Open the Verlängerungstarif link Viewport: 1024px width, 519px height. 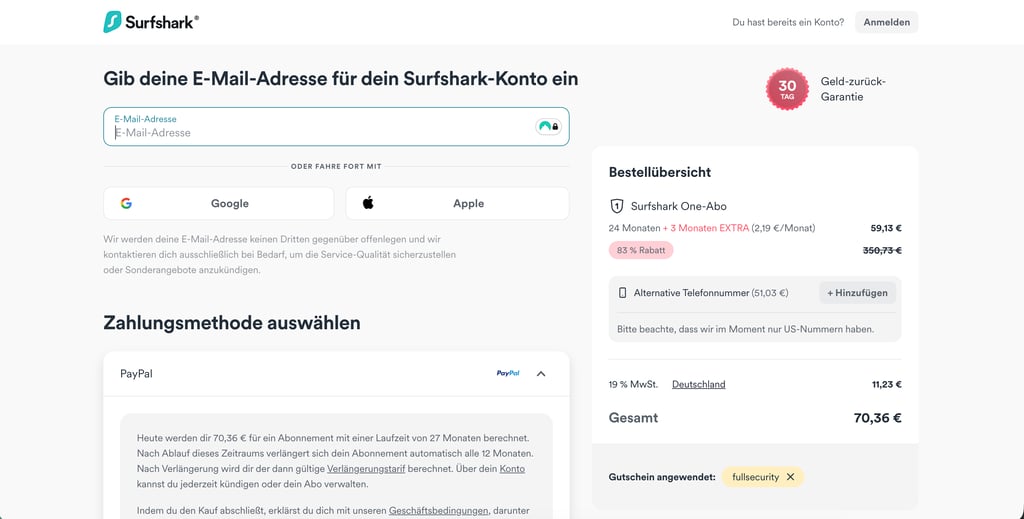[366, 469]
